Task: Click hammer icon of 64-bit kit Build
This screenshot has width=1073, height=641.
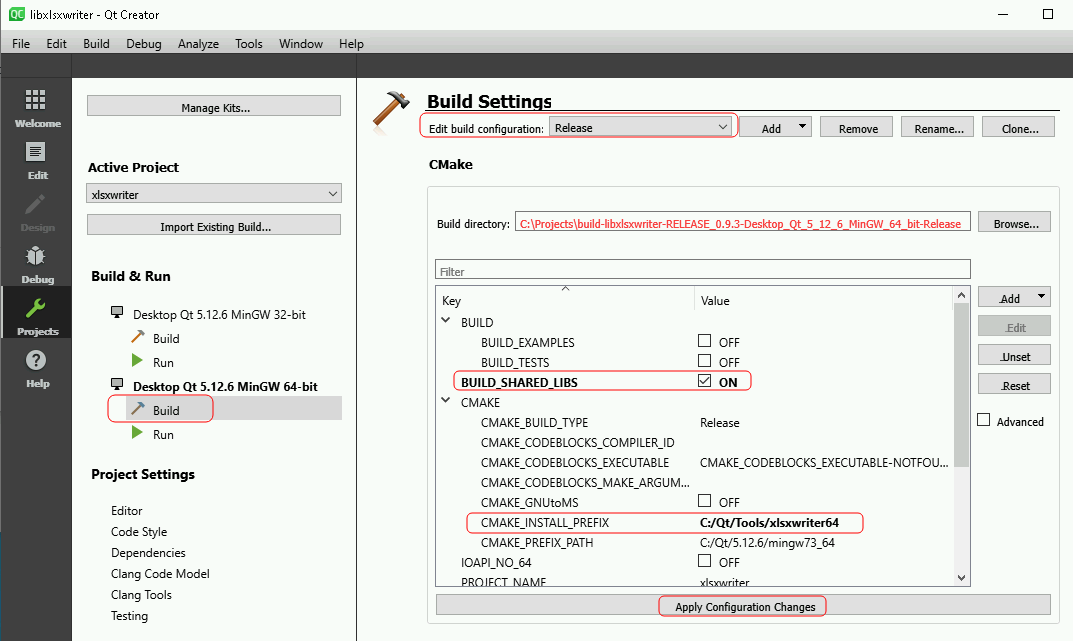Action: pyautogui.click(x=138, y=408)
